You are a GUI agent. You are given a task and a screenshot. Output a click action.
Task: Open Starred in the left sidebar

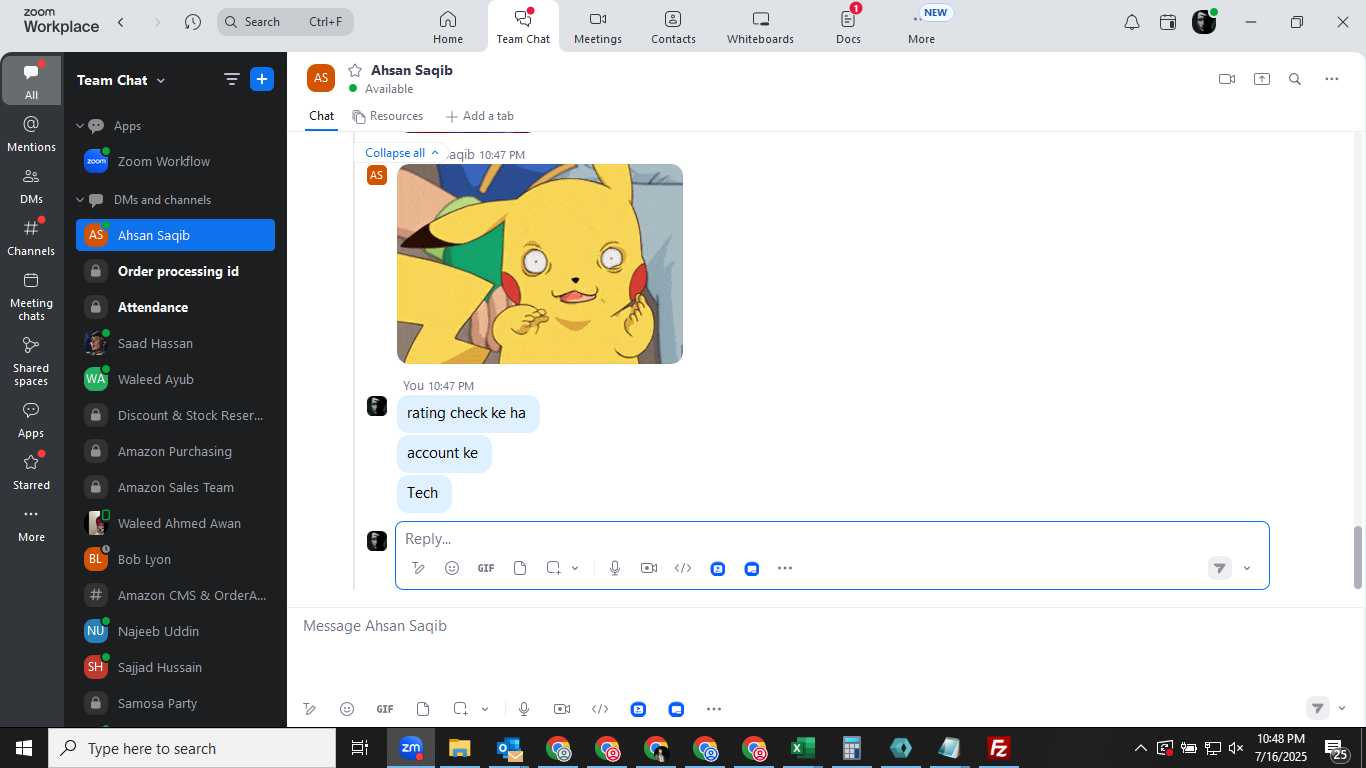[31, 471]
